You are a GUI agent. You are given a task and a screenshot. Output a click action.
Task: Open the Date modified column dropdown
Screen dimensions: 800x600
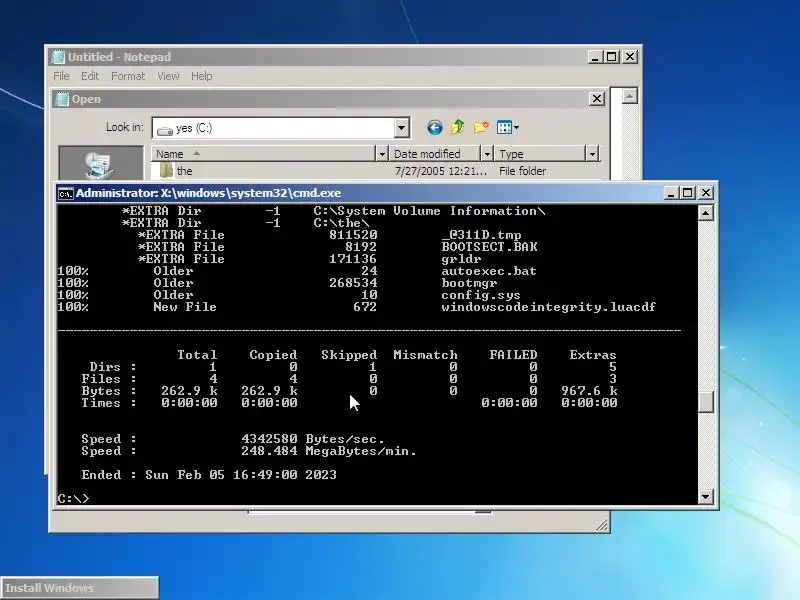[x=487, y=154]
